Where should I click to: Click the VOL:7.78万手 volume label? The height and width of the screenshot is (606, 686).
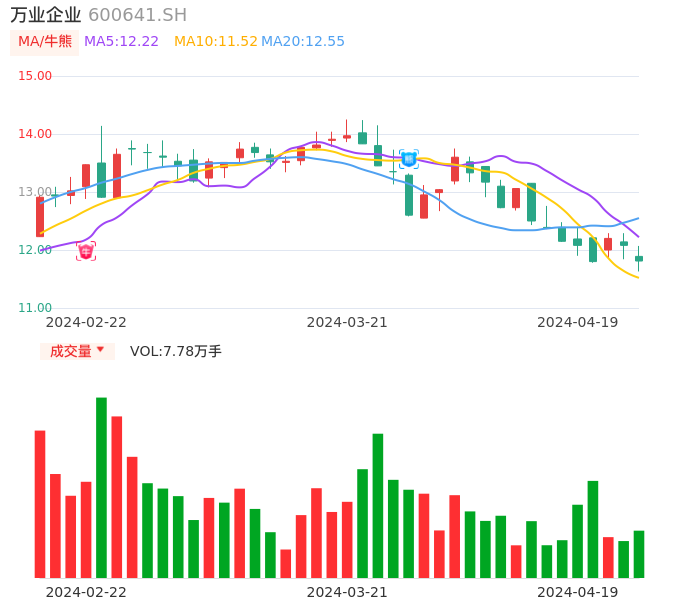176,351
